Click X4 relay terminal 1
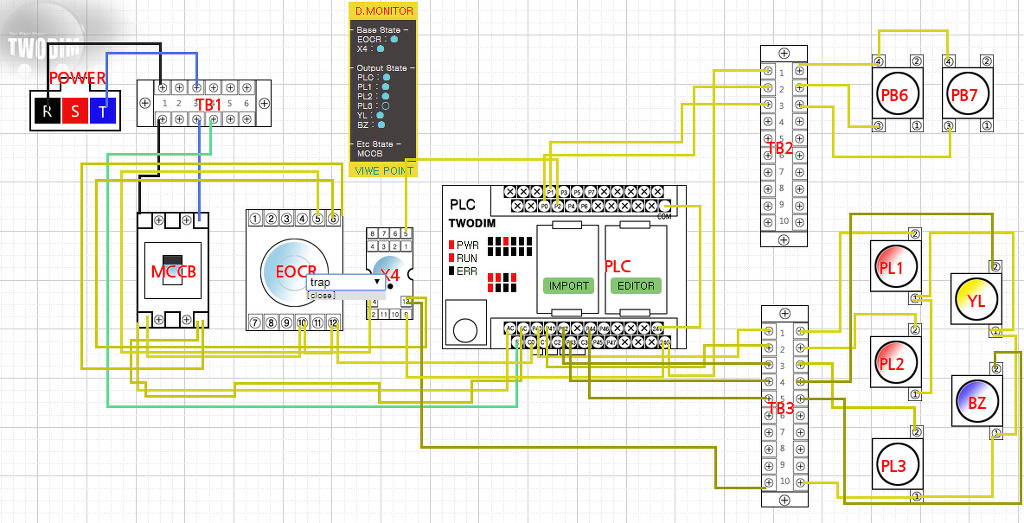Image resolution: width=1024 pixels, height=523 pixels. pyautogui.click(x=406, y=247)
